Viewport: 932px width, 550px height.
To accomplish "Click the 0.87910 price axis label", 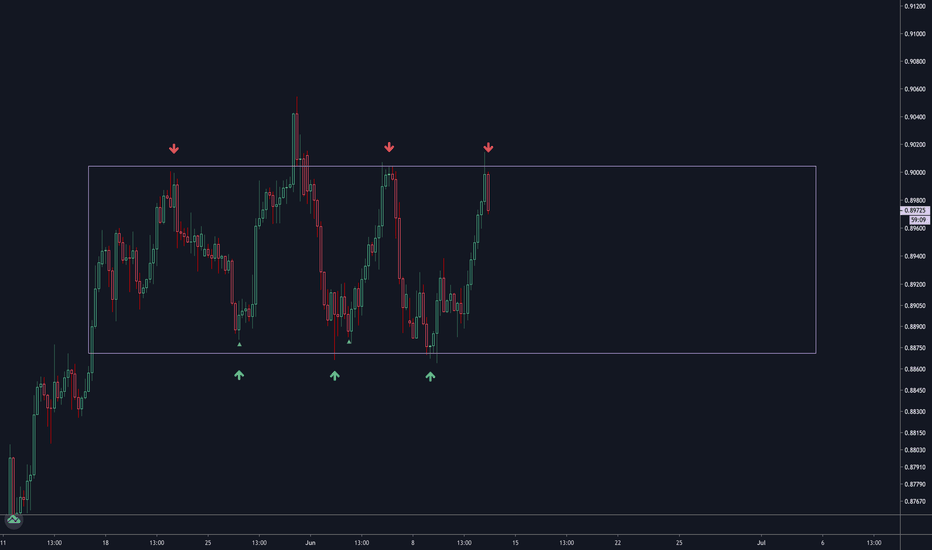I will [x=915, y=467].
